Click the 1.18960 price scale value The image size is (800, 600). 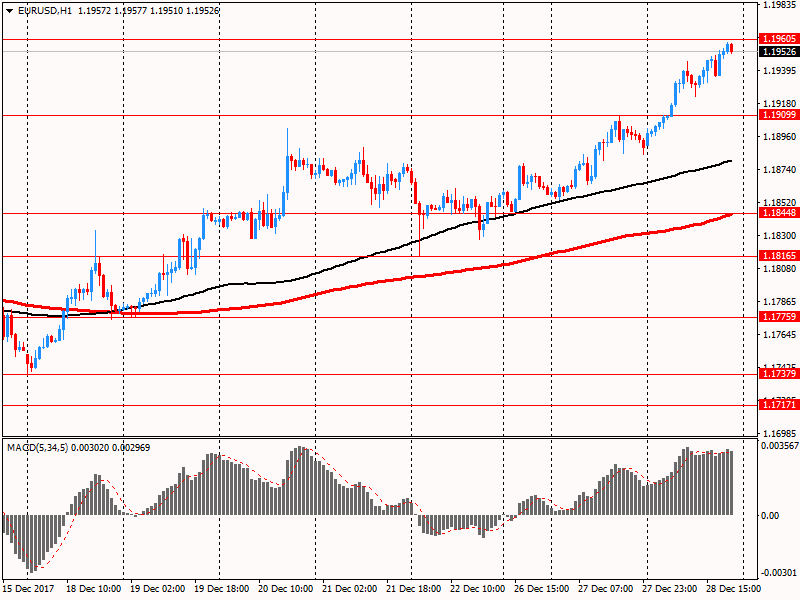point(779,136)
